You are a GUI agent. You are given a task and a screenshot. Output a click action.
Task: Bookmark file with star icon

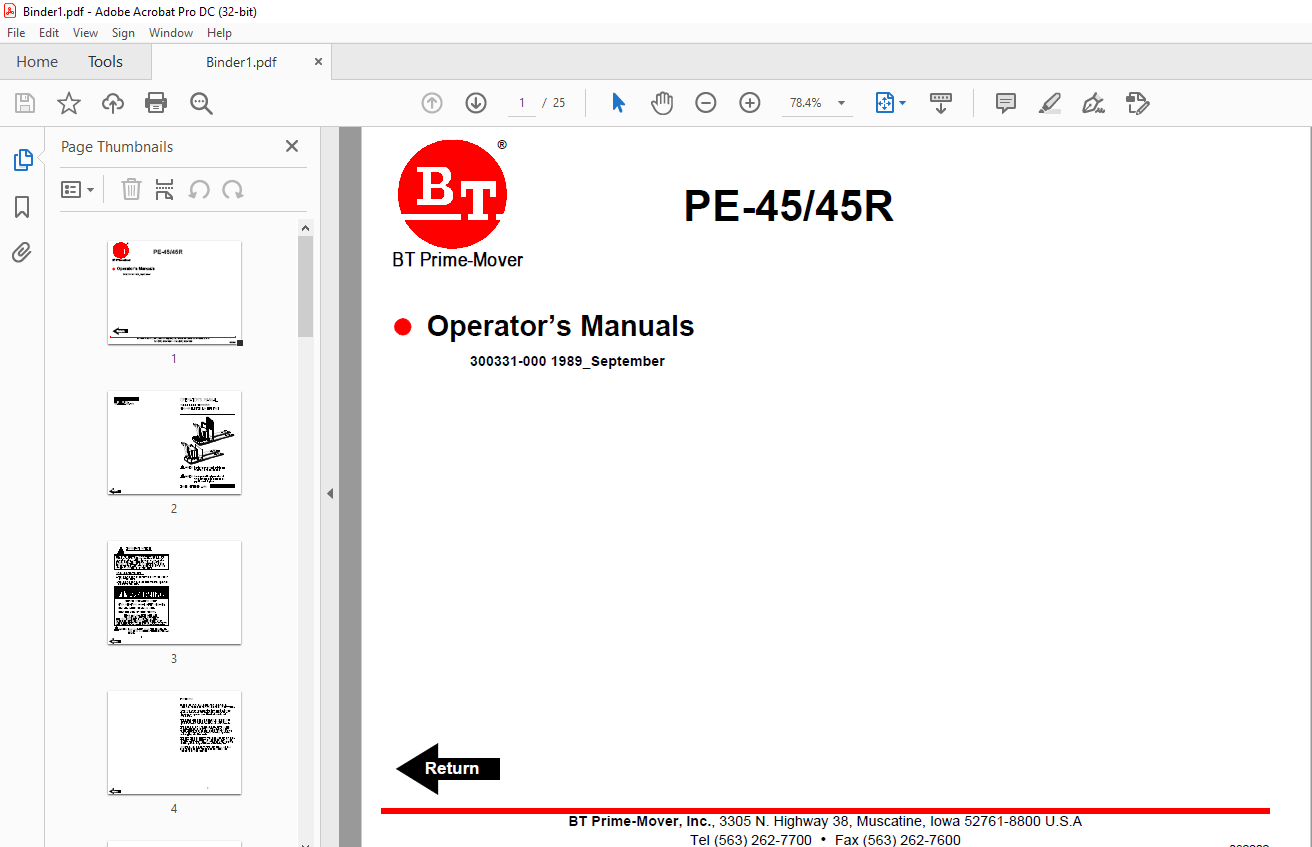click(x=69, y=103)
